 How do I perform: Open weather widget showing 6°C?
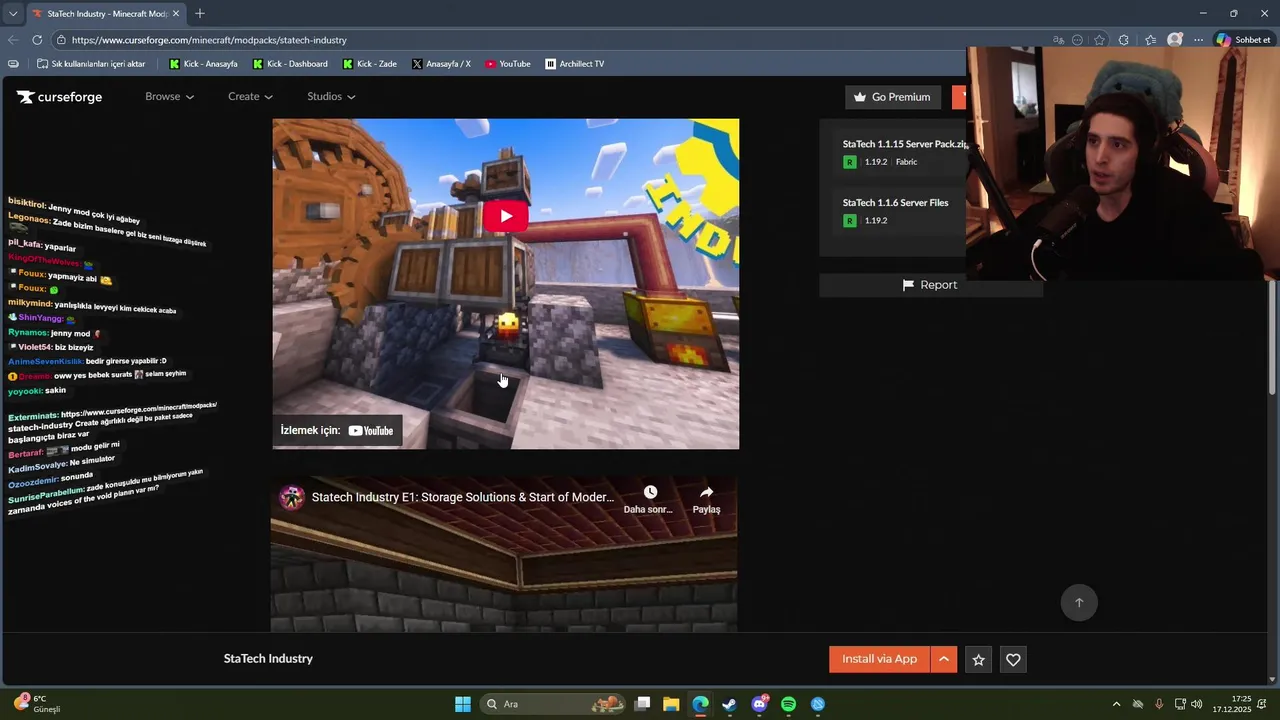tap(37, 704)
